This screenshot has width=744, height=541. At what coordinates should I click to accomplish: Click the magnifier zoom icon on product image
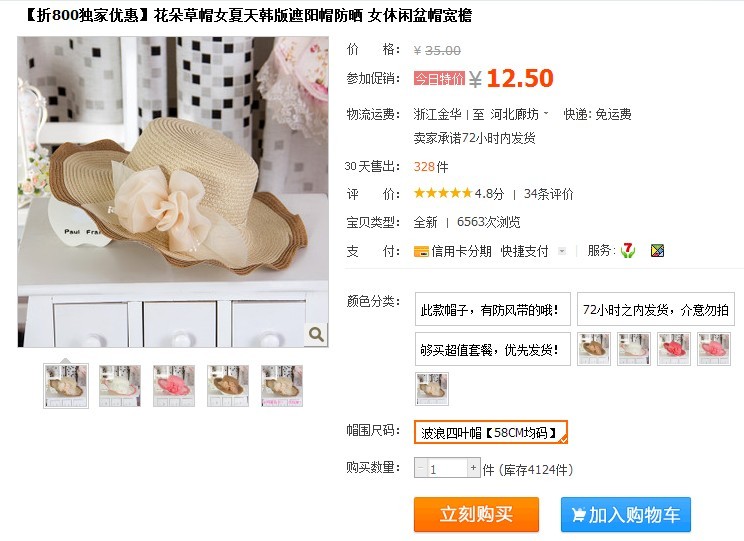[x=316, y=335]
